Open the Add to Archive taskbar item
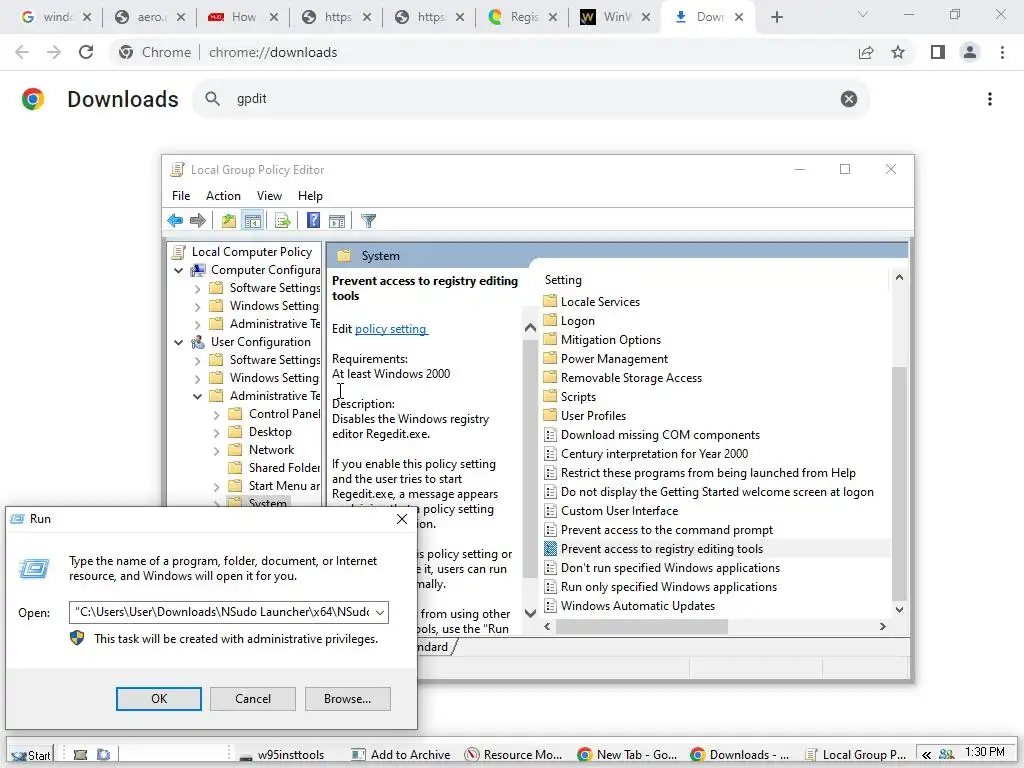The height and width of the screenshot is (768, 1024). point(400,755)
